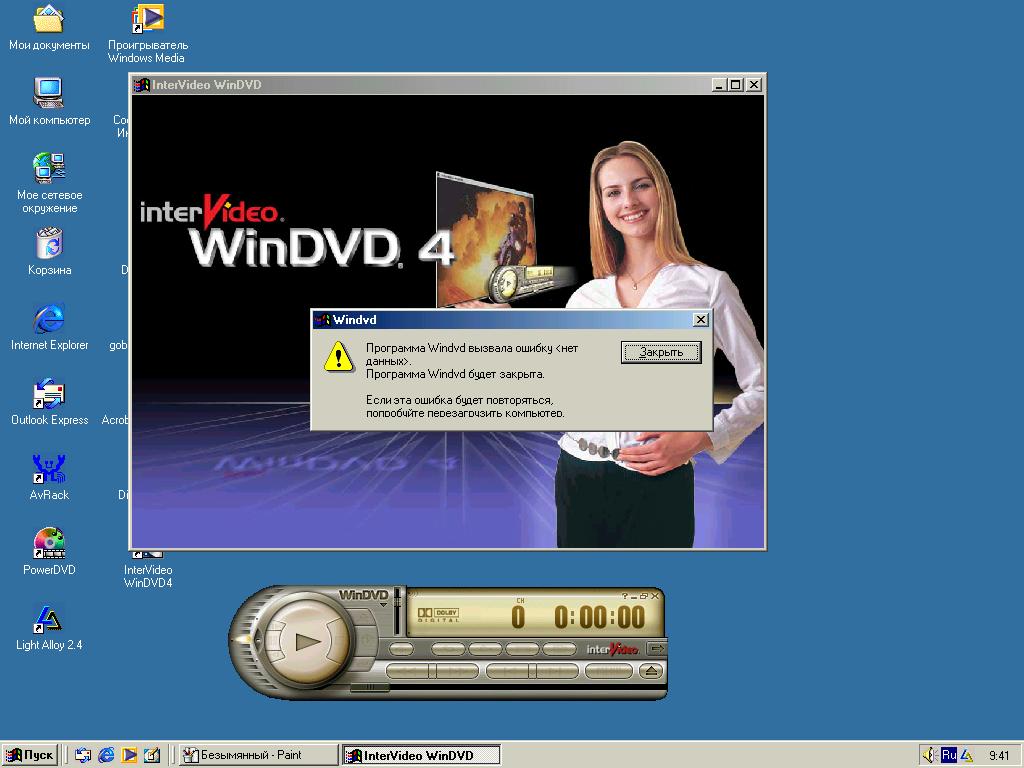Click the Windvd dialog title bar text
This screenshot has width=1024, height=768.
[x=355, y=319]
